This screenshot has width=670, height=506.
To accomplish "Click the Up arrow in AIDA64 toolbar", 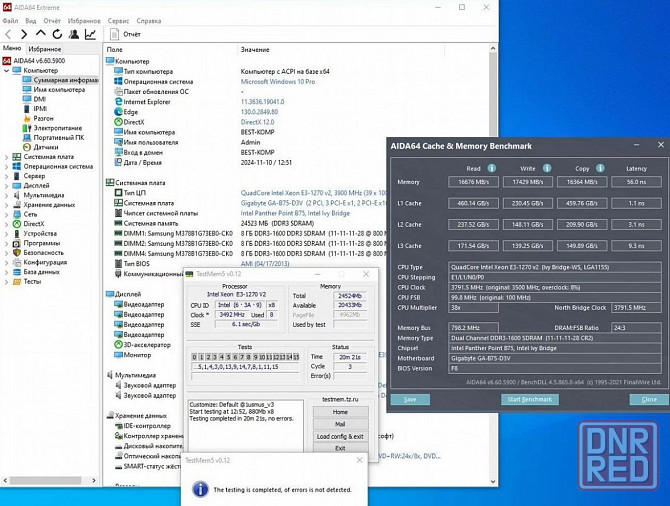I will tap(41, 33).
